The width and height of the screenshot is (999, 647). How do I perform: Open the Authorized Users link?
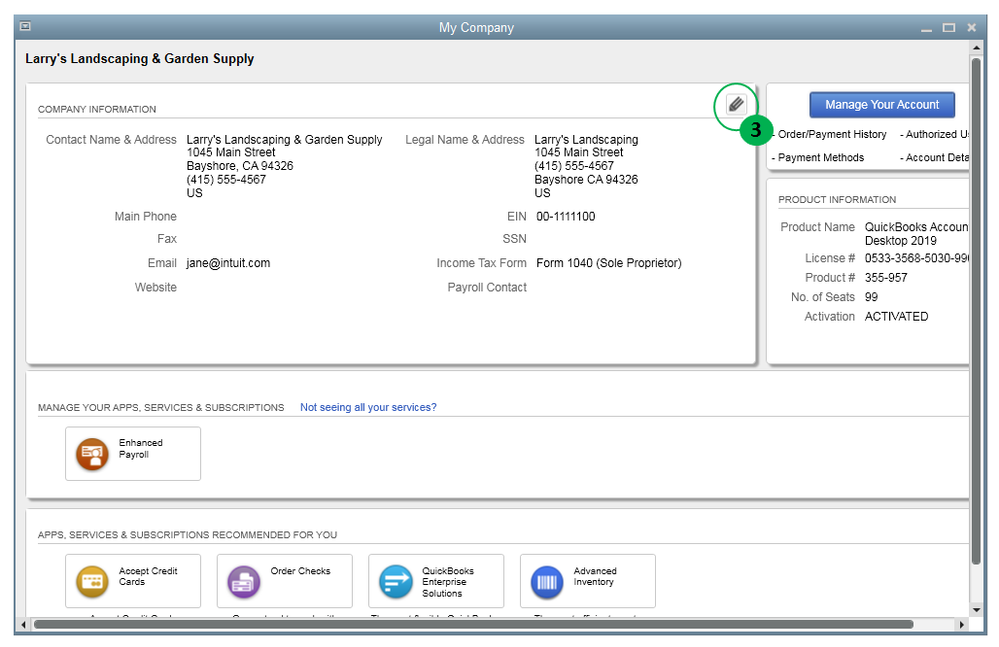[937, 134]
